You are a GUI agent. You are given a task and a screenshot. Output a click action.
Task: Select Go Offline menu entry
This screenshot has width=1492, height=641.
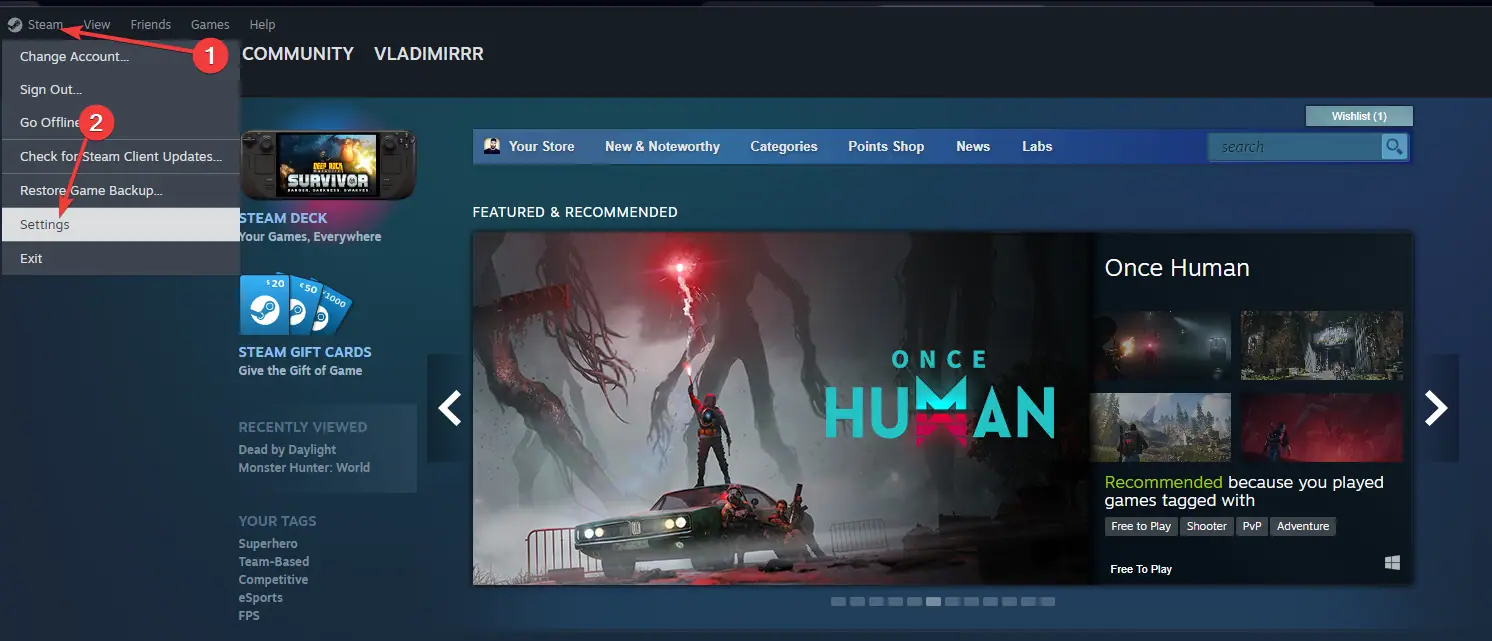point(121,123)
